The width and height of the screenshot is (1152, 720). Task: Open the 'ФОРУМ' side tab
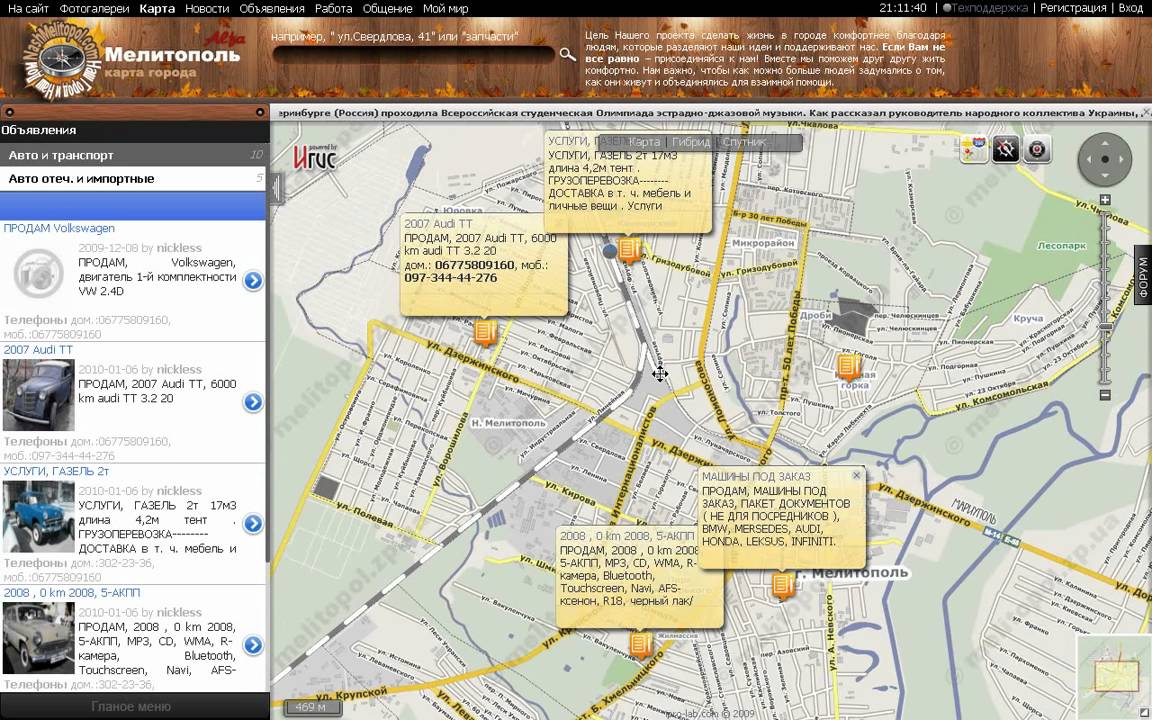1143,278
